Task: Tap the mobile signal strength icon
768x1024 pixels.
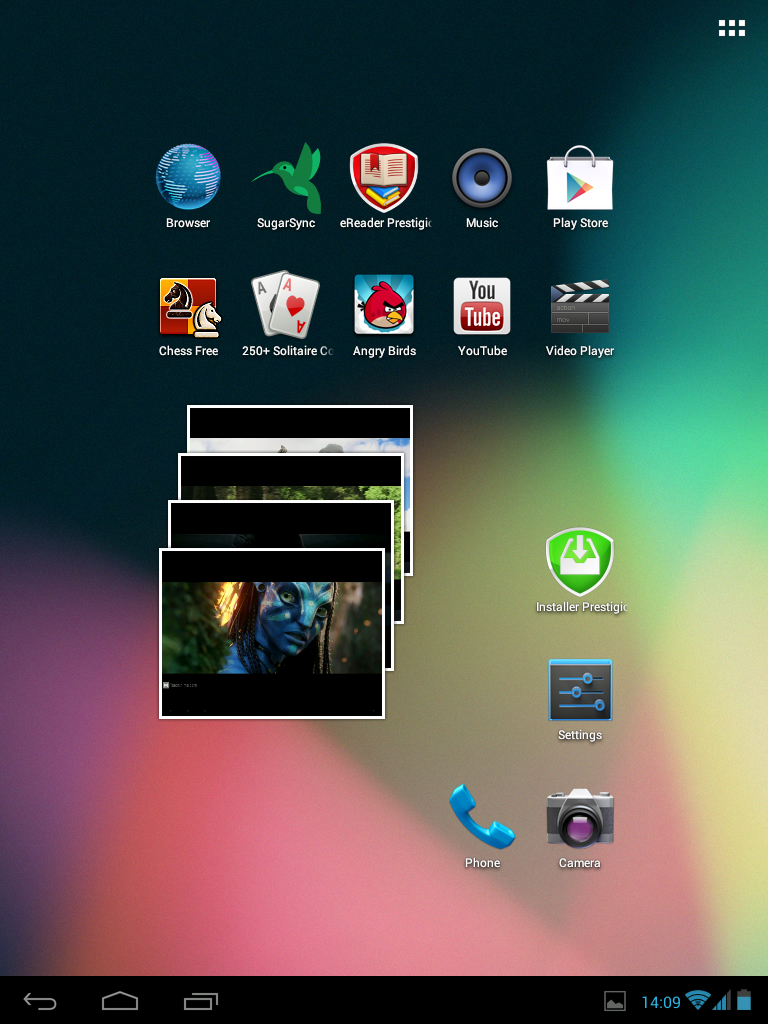Action: click(722, 1000)
